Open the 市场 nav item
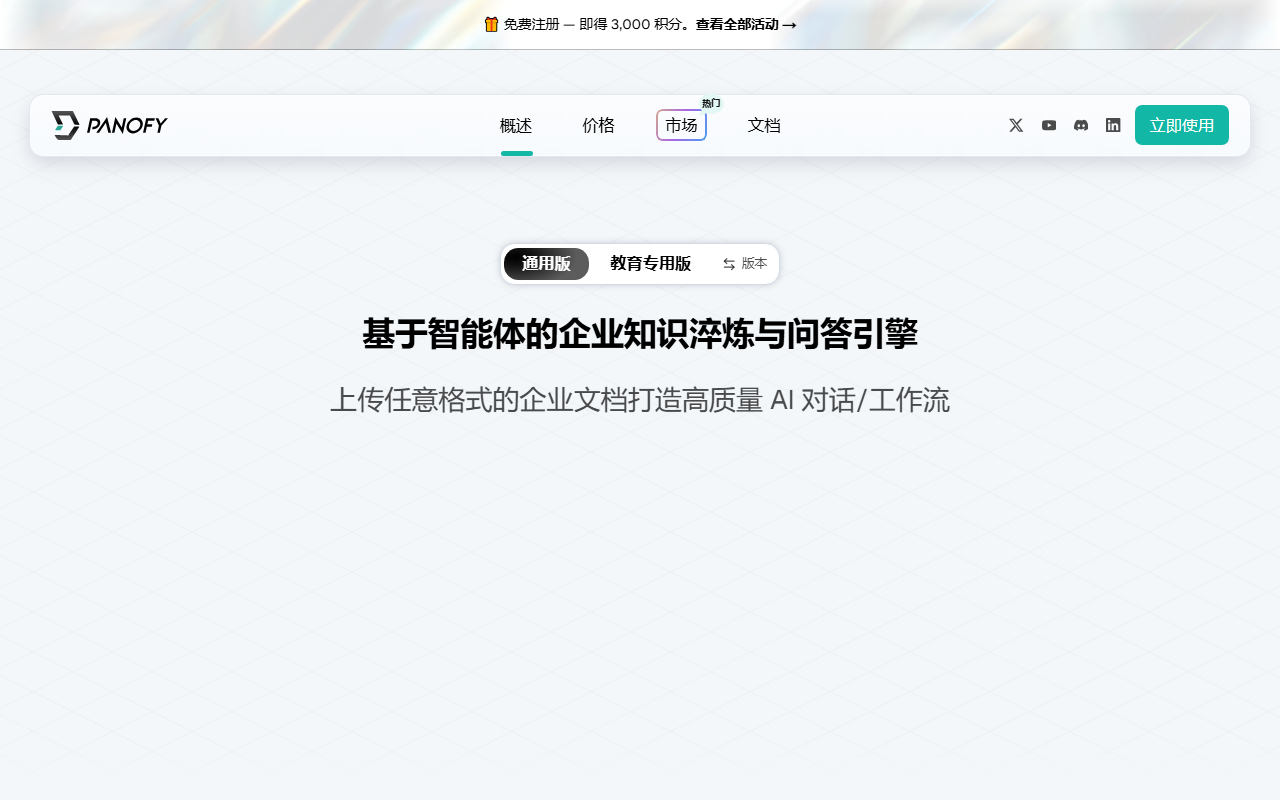The image size is (1280, 800). 681,126
